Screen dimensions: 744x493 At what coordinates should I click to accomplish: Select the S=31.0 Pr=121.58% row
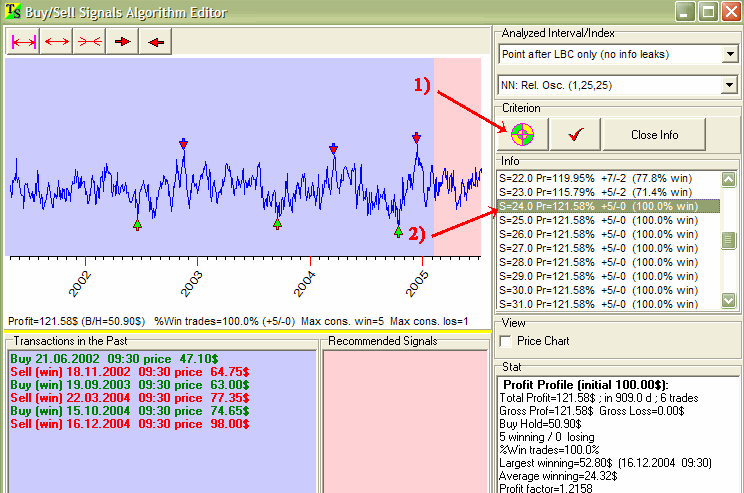[x=608, y=304]
